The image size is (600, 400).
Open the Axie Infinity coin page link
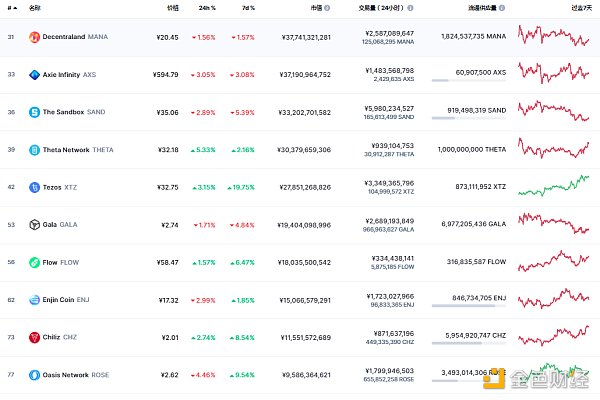(x=69, y=75)
